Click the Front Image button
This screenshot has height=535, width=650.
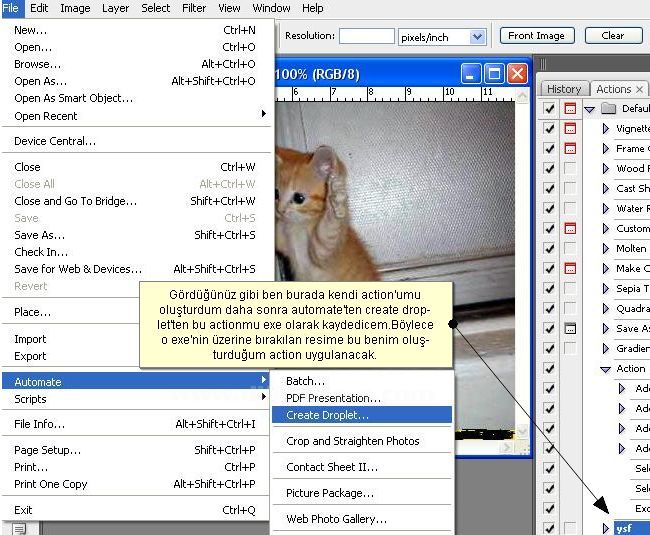click(x=537, y=36)
